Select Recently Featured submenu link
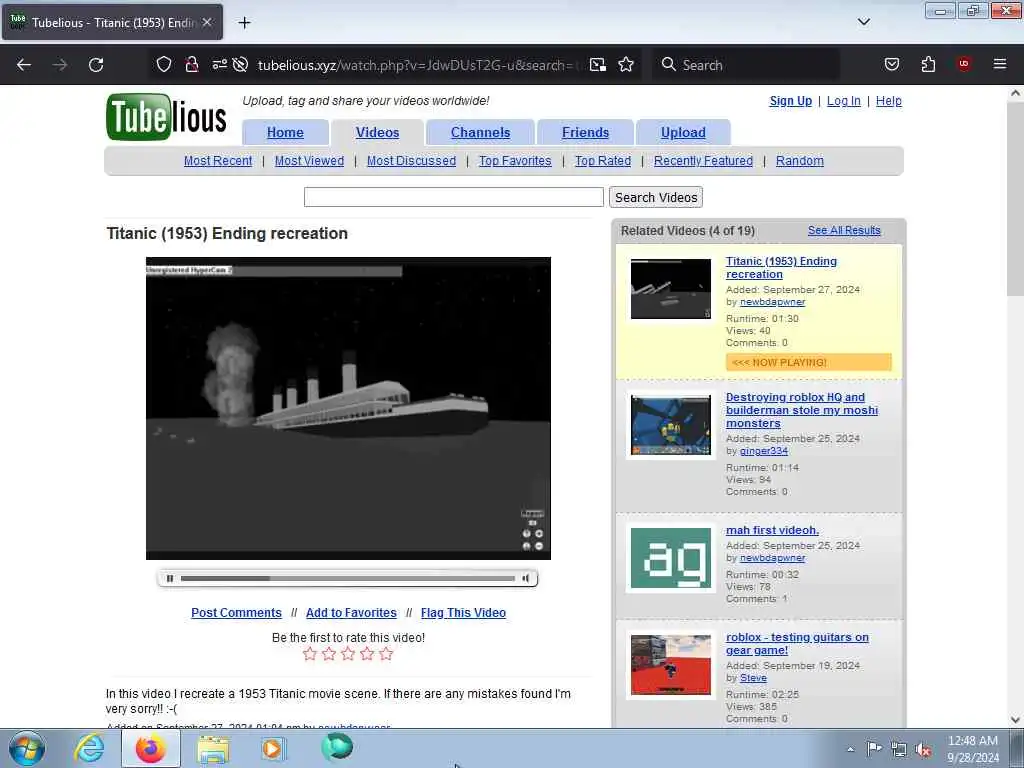 [703, 161]
